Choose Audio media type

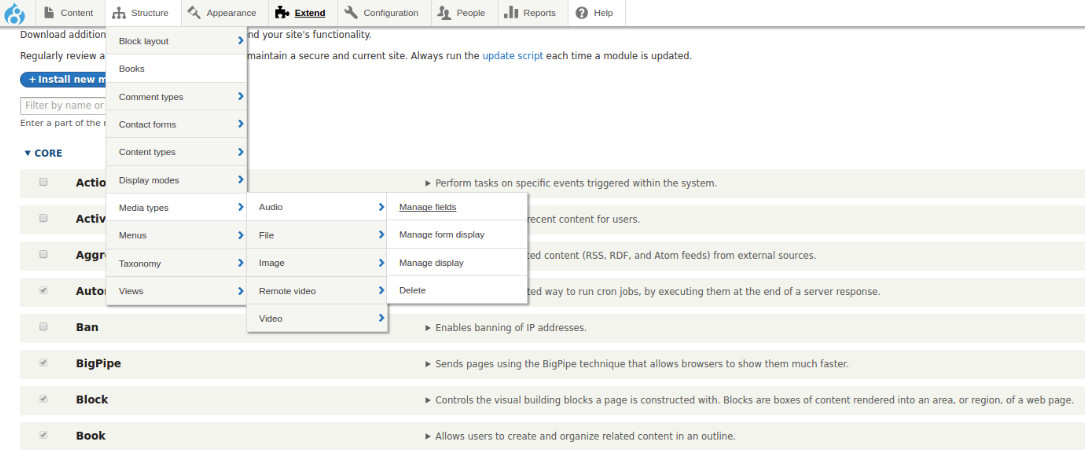(x=317, y=207)
